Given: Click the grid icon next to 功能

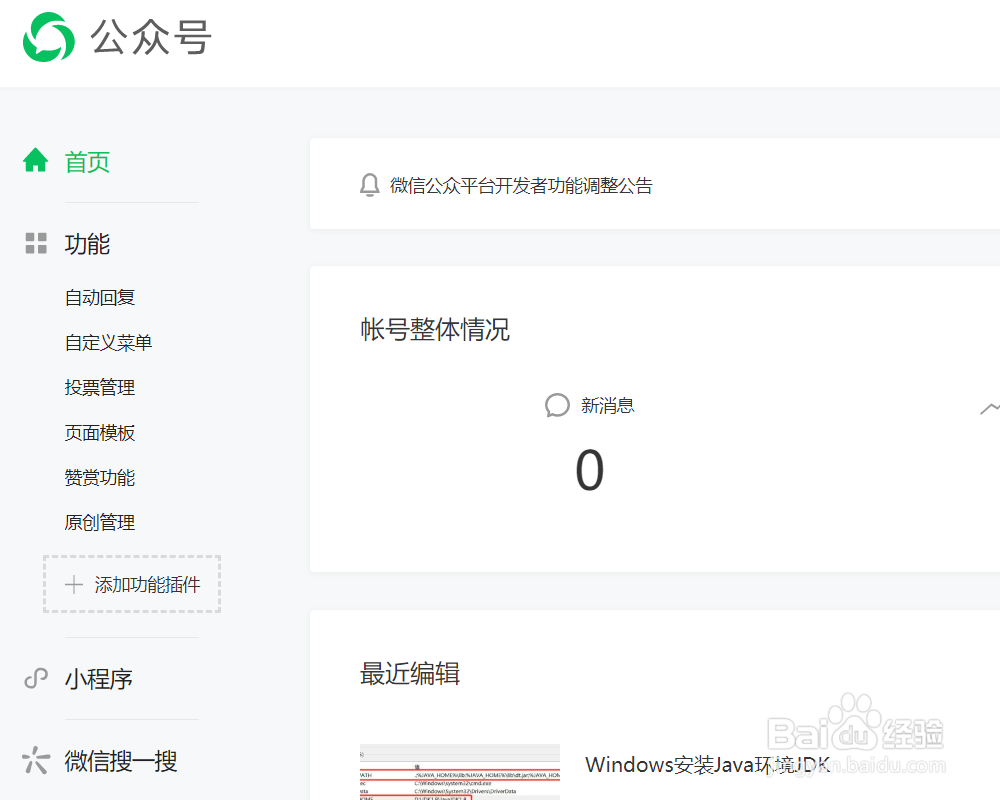Looking at the screenshot, I should 36,243.
